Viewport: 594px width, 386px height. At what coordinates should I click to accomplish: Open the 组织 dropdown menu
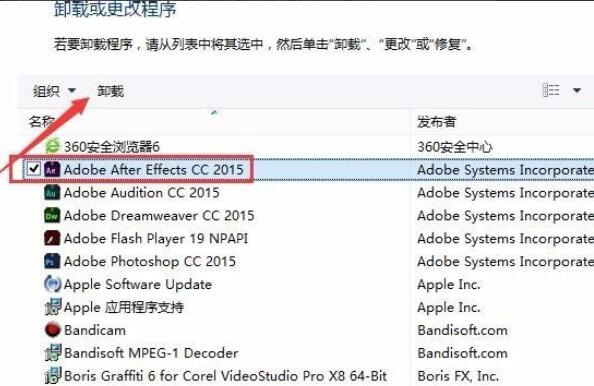54,91
